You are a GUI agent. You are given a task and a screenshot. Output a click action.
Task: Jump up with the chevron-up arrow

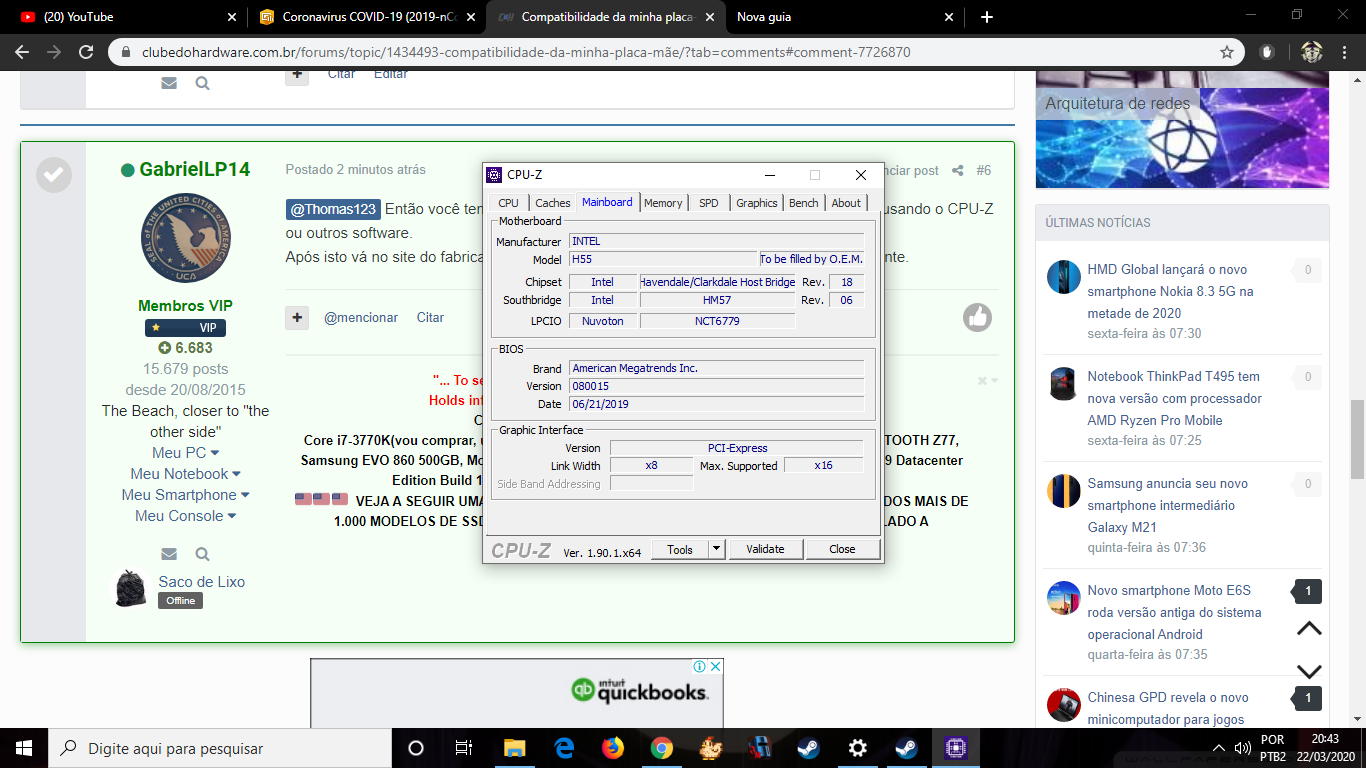point(1309,629)
